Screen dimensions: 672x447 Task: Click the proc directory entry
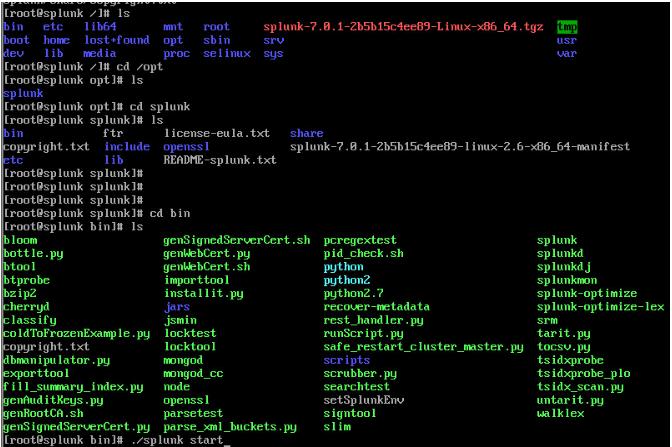177,54
